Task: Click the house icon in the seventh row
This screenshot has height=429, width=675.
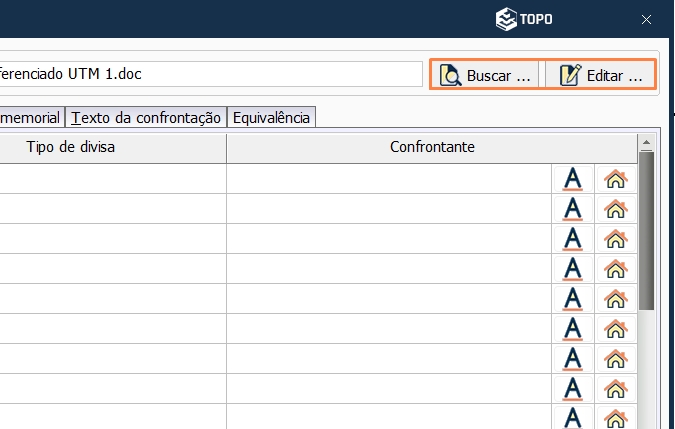Action: pyautogui.click(x=616, y=359)
